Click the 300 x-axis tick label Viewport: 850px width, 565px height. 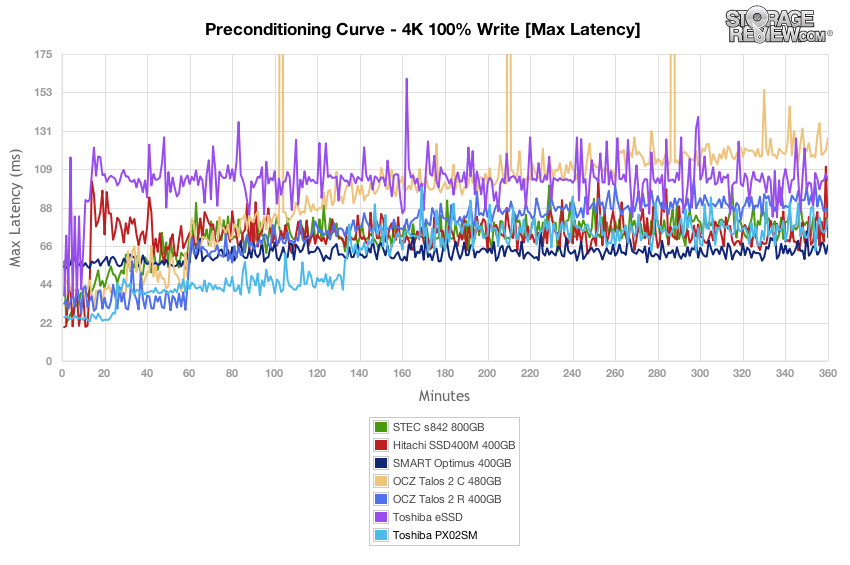700,373
